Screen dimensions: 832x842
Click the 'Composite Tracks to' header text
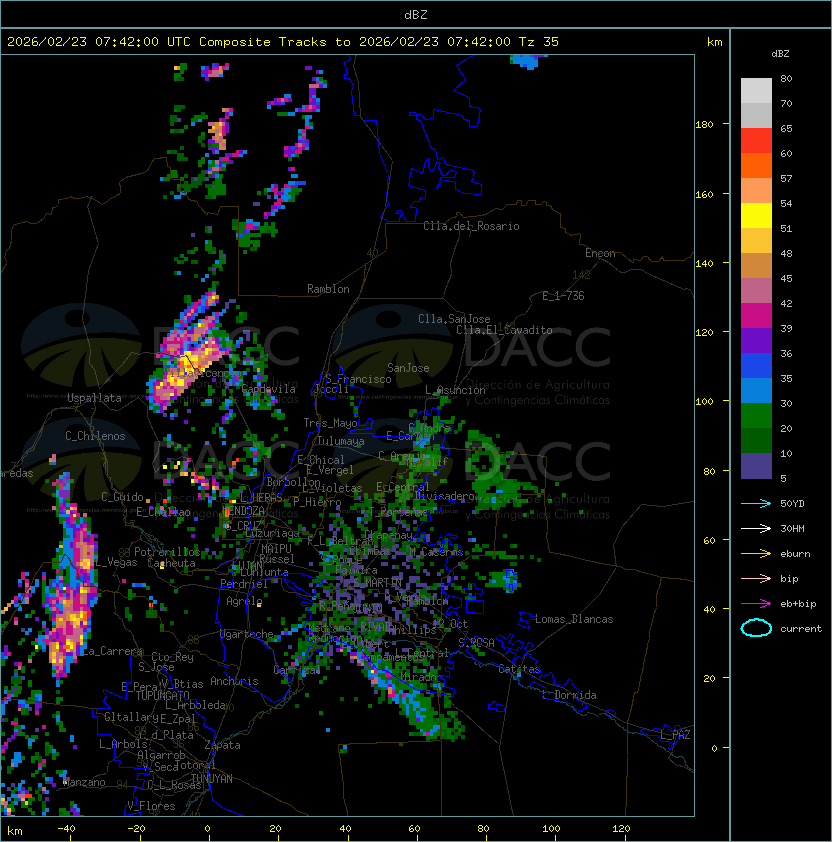274,41
